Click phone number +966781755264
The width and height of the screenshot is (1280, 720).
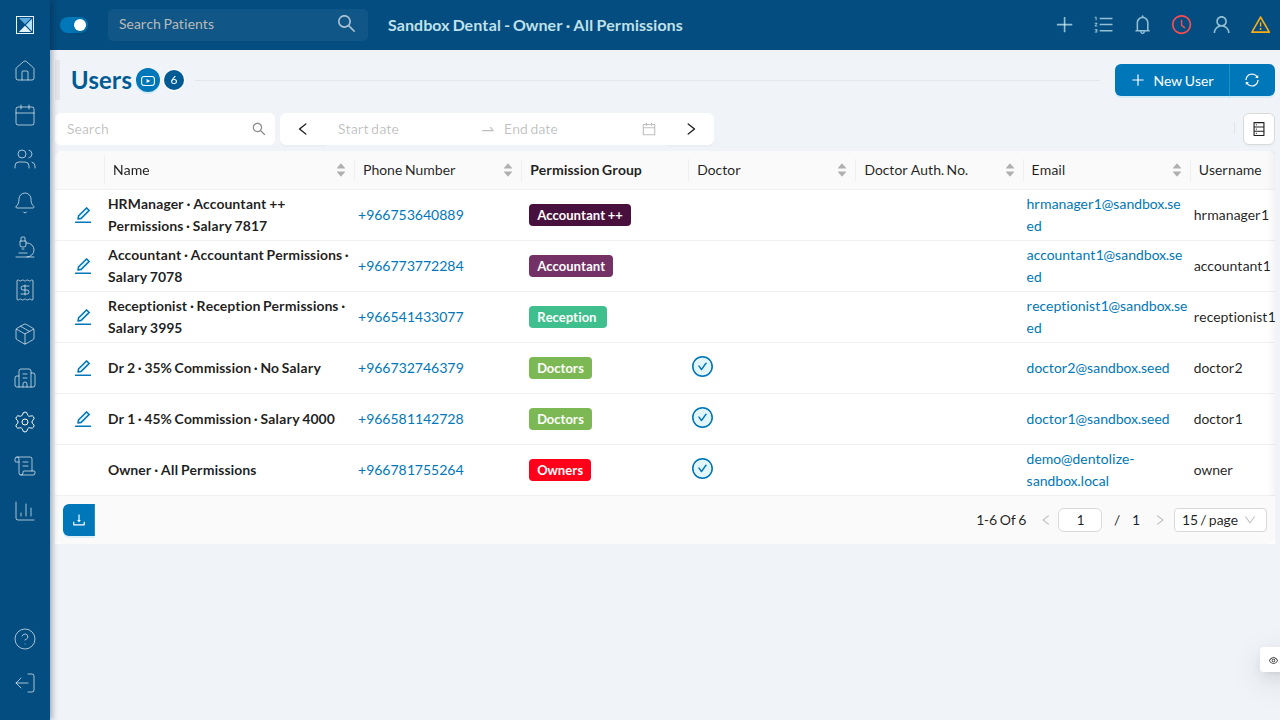tap(411, 470)
